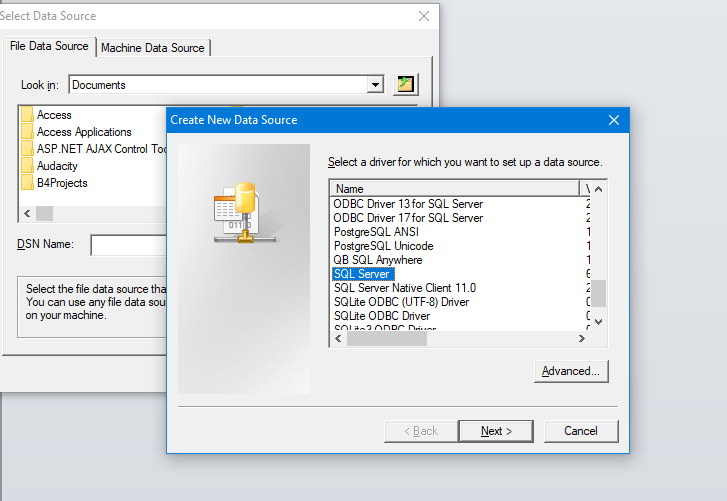Image resolution: width=727 pixels, height=501 pixels.
Task: Click driver list scroll down arrow
Action: coord(599,322)
